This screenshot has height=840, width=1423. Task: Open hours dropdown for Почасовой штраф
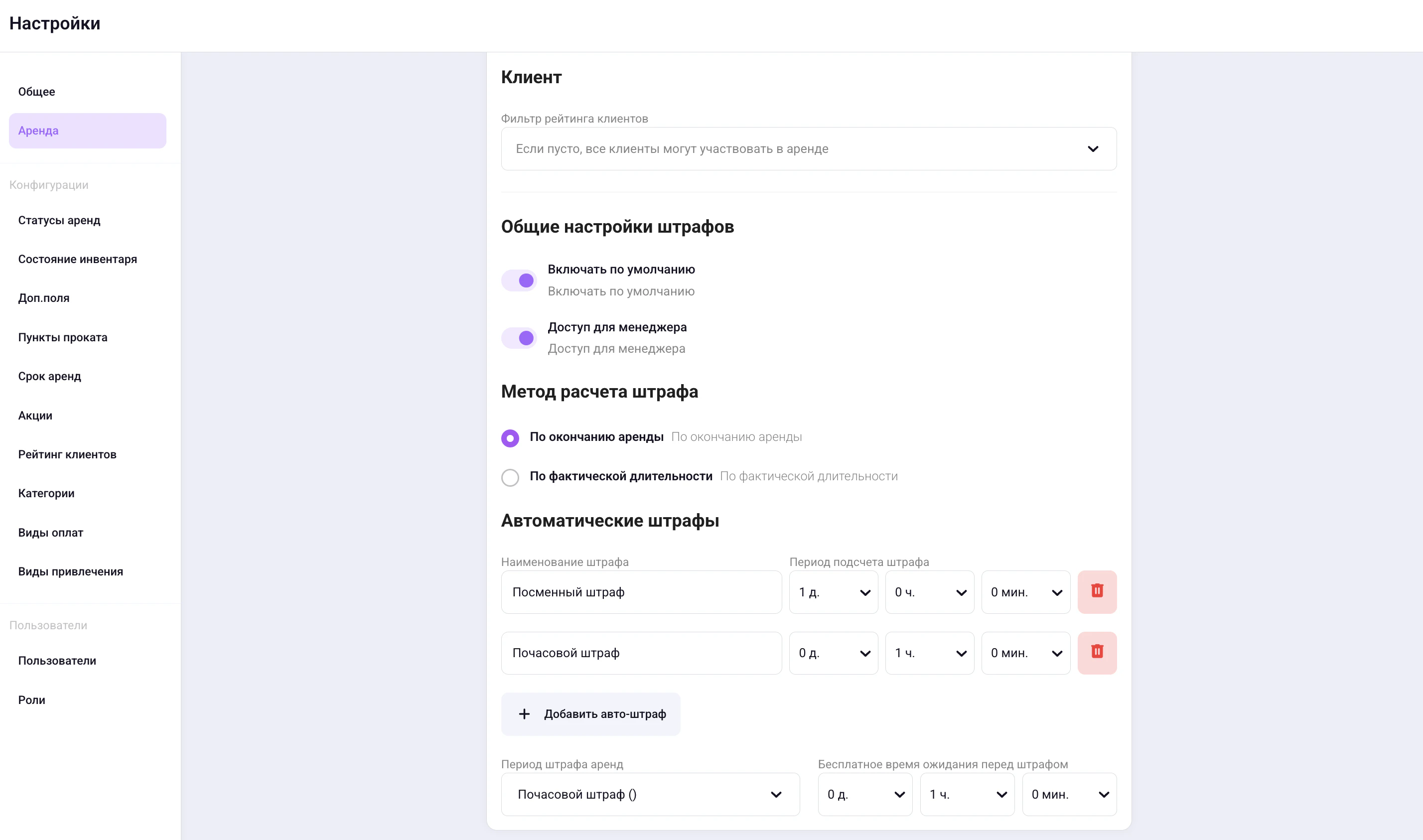tap(929, 653)
